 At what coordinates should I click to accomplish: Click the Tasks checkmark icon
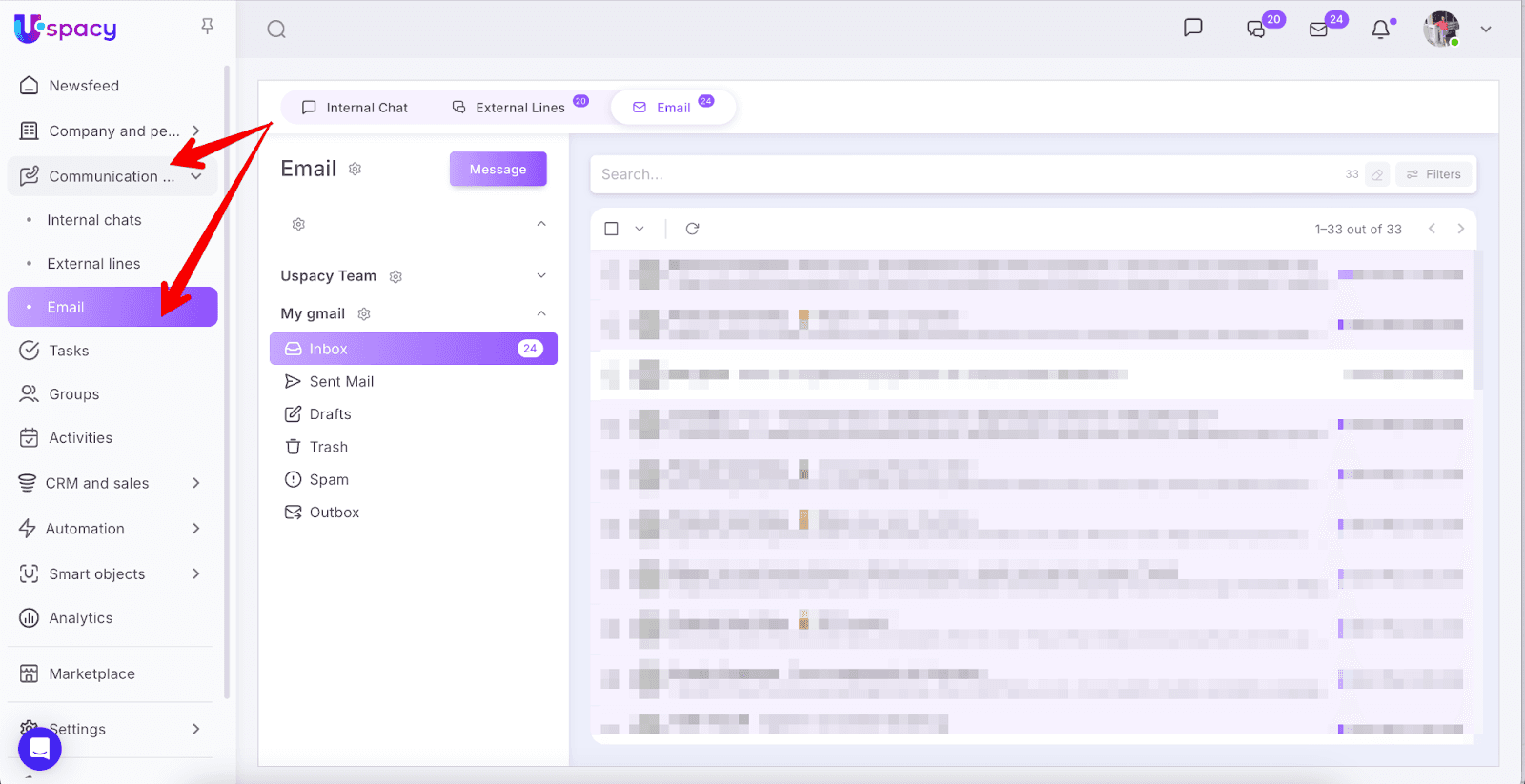(x=30, y=351)
